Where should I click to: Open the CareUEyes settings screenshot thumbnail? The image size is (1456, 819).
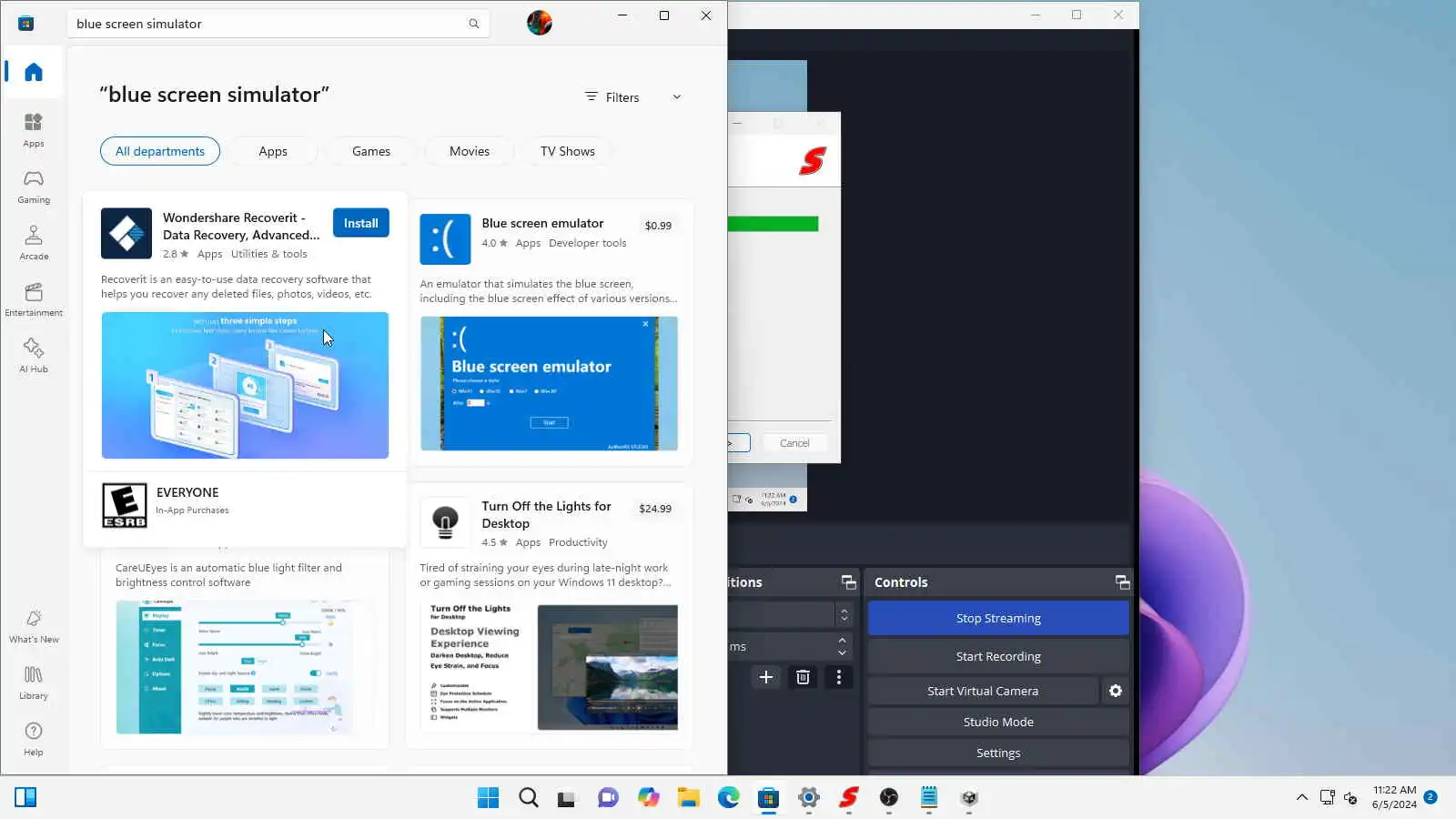pyautogui.click(x=245, y=667)
